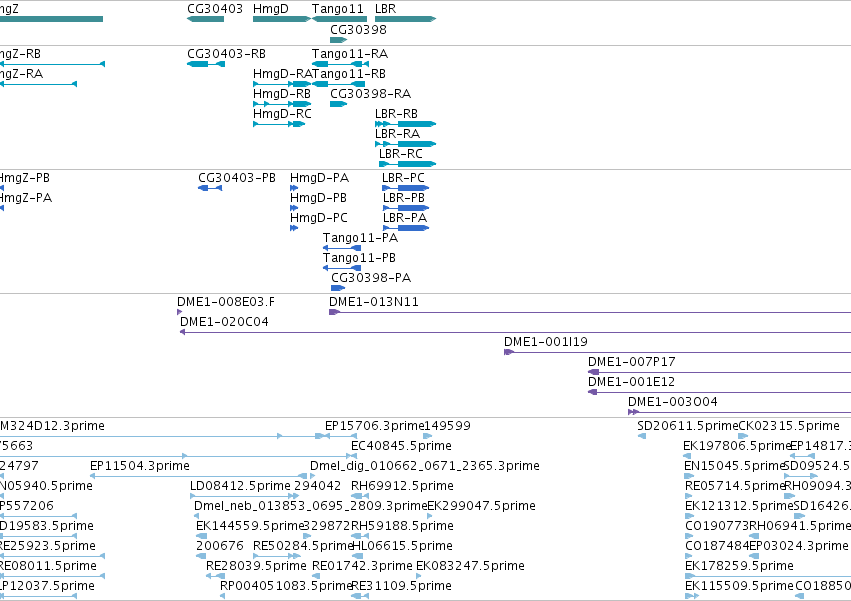
Task: Select the Dmel_dig_010662_0671_2365.3prime label
Action: coord(425,466)
